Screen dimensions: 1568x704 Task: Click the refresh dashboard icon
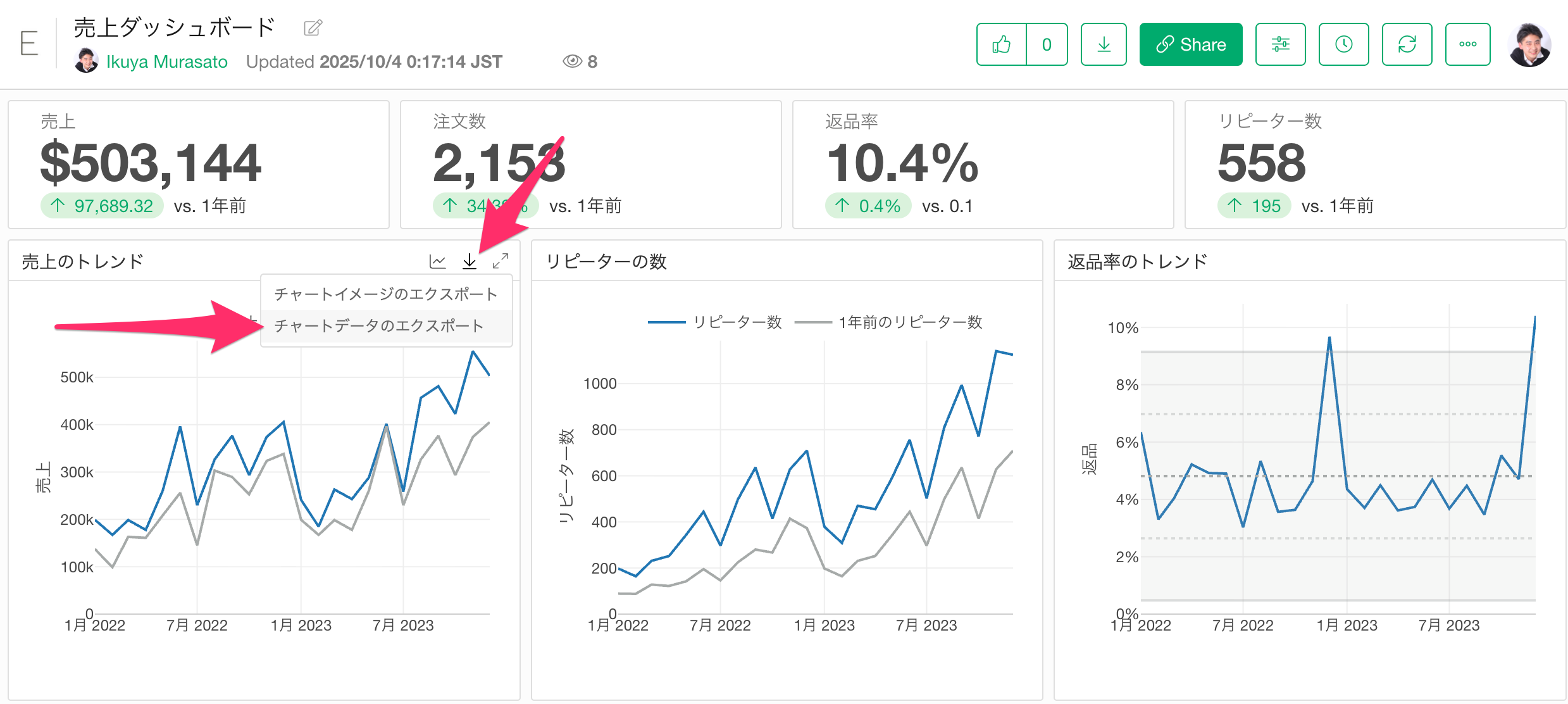[x=1407, y=44]
